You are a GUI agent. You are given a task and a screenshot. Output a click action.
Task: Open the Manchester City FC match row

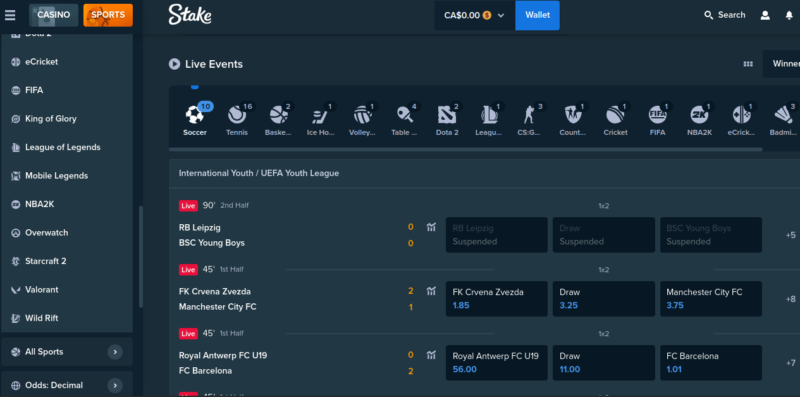(x=218, y=307)
